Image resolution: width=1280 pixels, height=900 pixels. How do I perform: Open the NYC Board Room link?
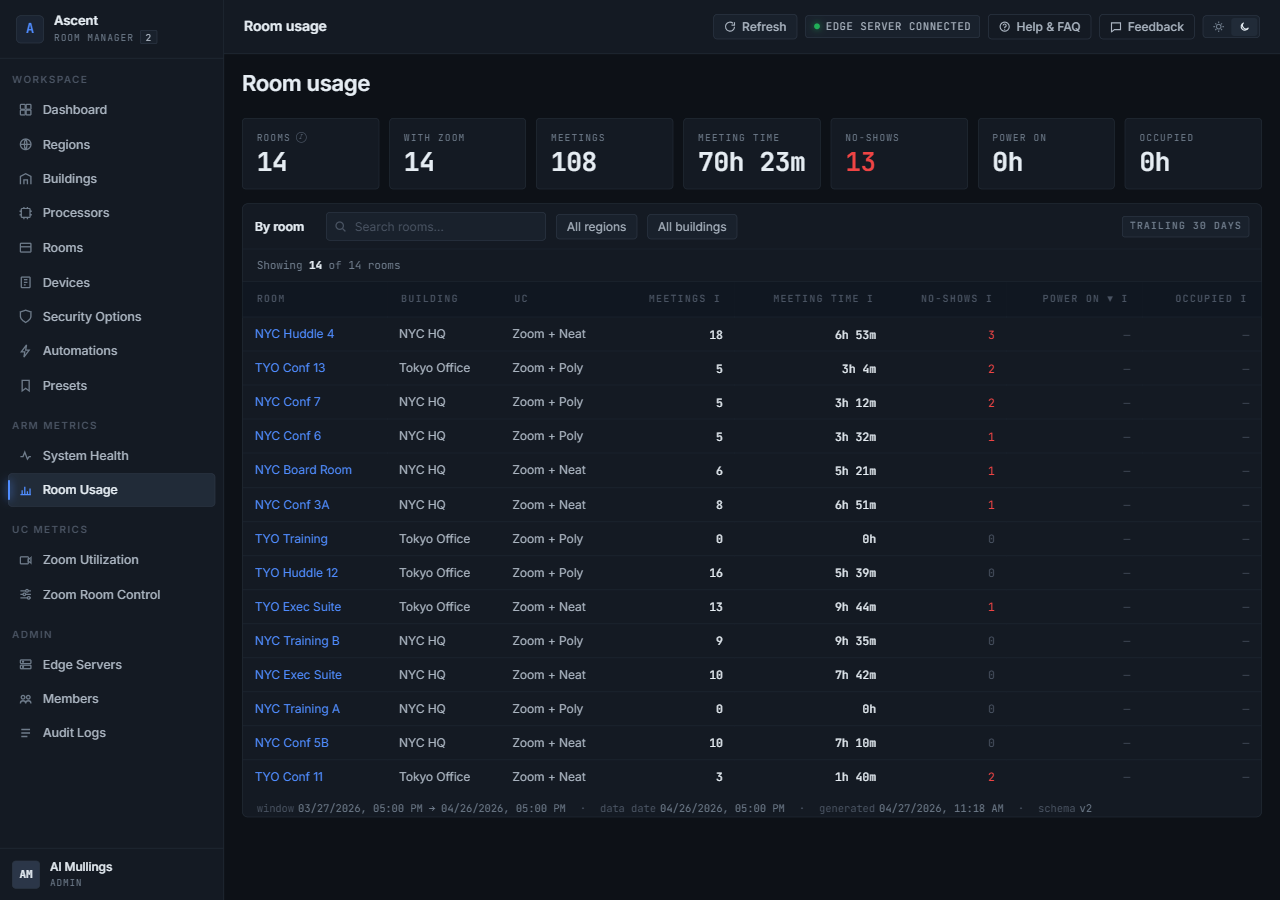click(x=303, y=470)
